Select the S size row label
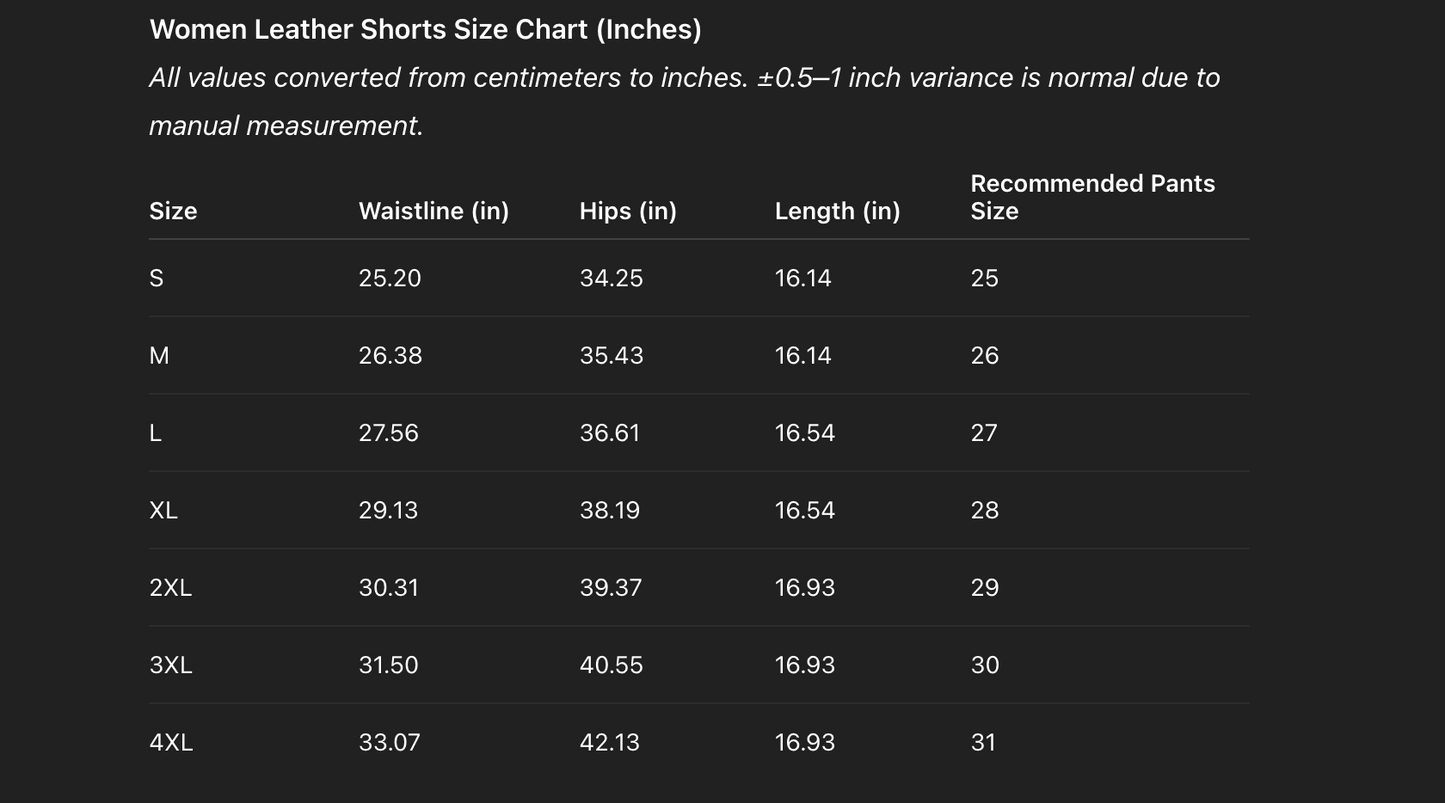1445x803 pixels. click(x=157, y=278)
